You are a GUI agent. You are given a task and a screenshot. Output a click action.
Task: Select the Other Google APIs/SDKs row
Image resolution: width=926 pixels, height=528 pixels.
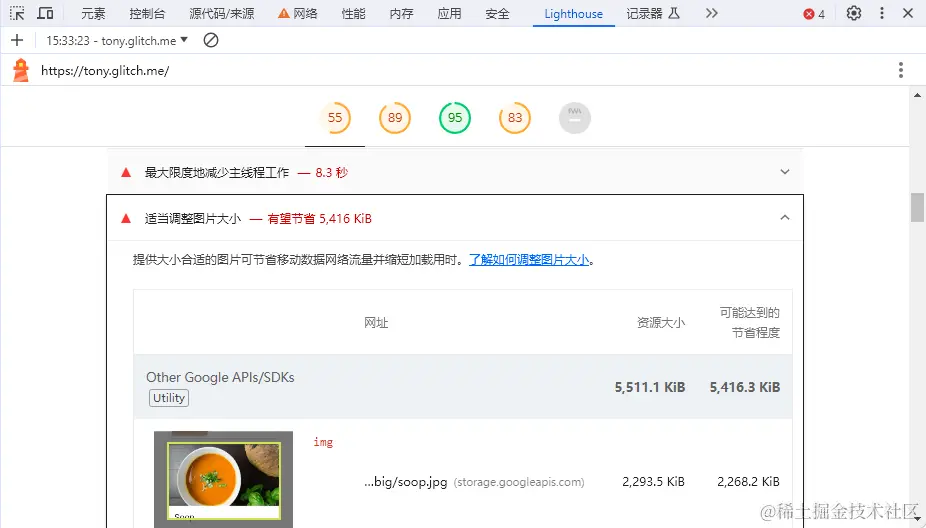pos(463,387)
